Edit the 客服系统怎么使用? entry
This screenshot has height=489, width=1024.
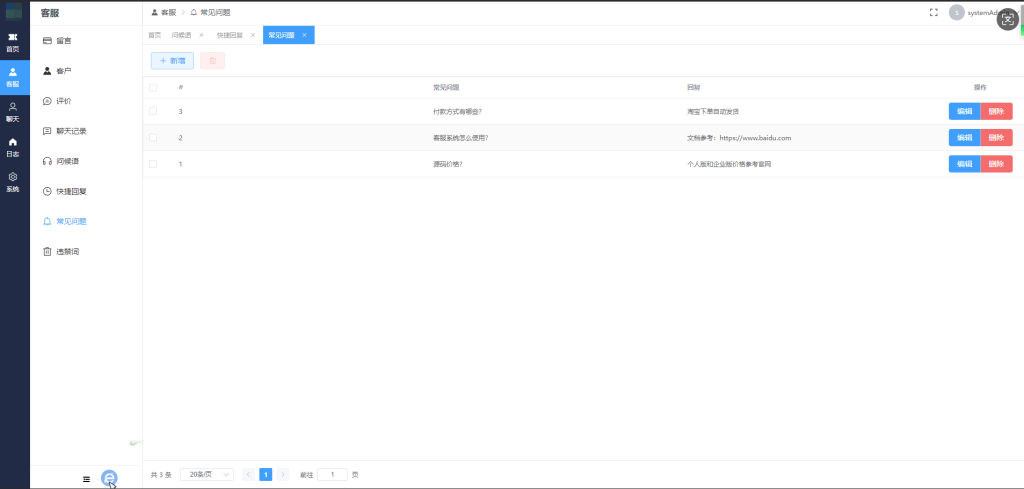pyautogui.click(x=965, y=138)
